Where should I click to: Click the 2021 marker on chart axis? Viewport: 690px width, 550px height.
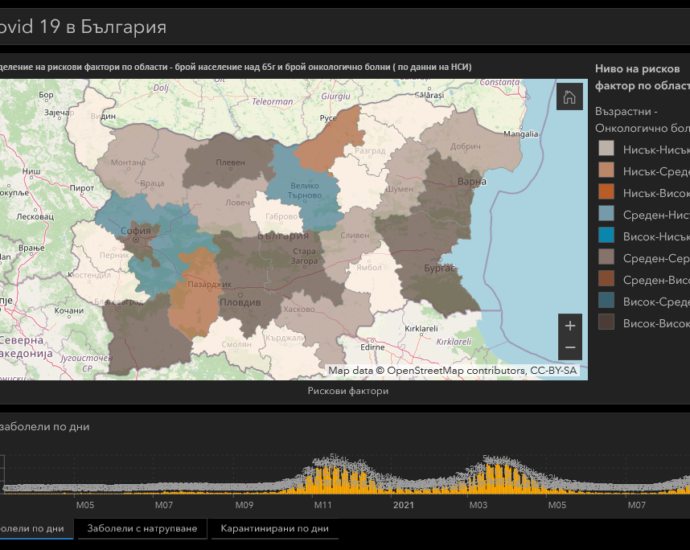(403, 505)
